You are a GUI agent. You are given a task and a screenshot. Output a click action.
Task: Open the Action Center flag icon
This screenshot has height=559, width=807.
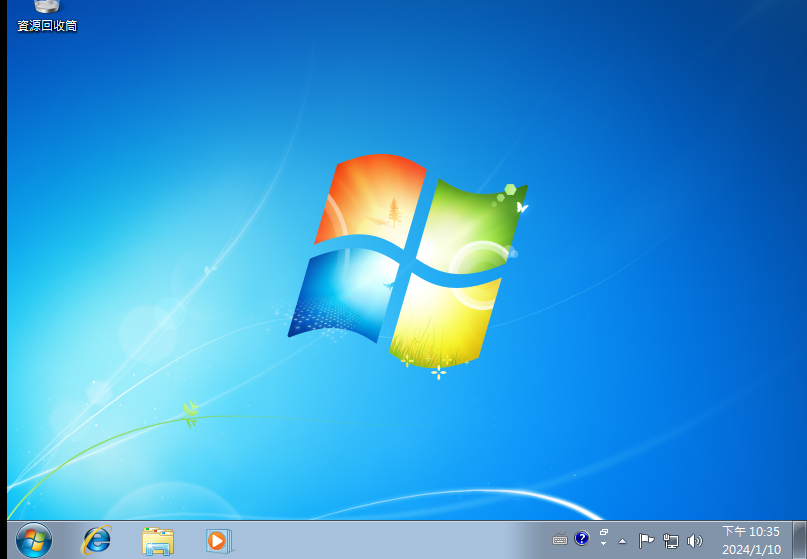(x=646, y=540)
